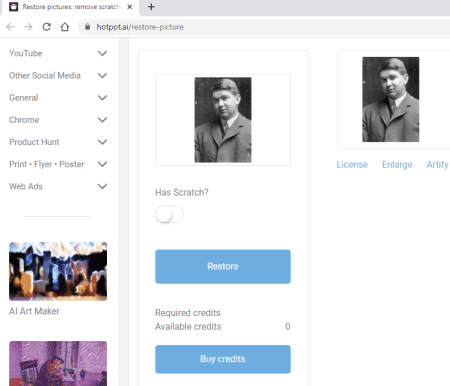
Task: Toggle the Has Scratch switch
Action: point(169,215)
